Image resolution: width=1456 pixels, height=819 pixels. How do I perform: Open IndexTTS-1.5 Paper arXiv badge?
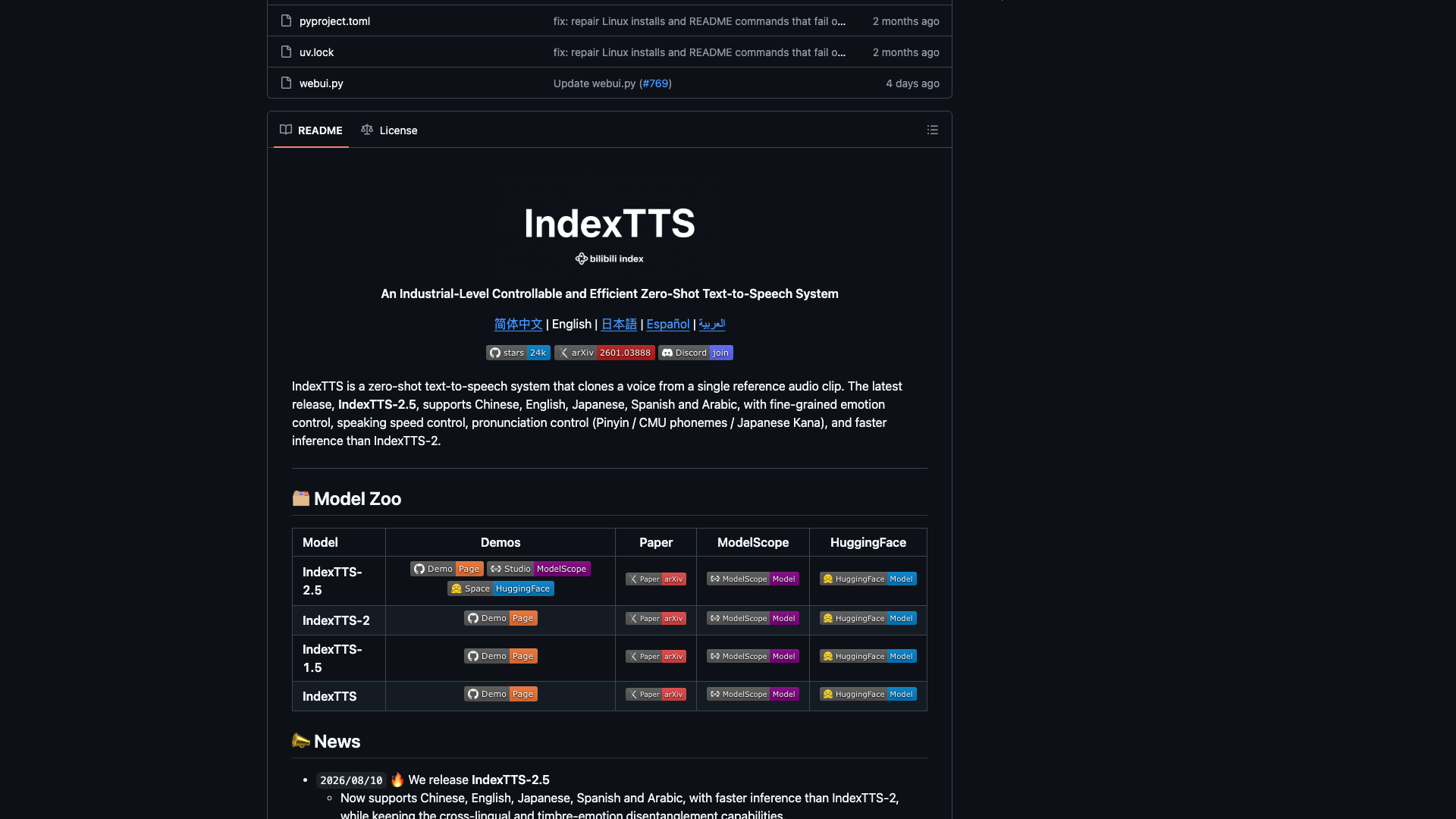pos(656,656)
